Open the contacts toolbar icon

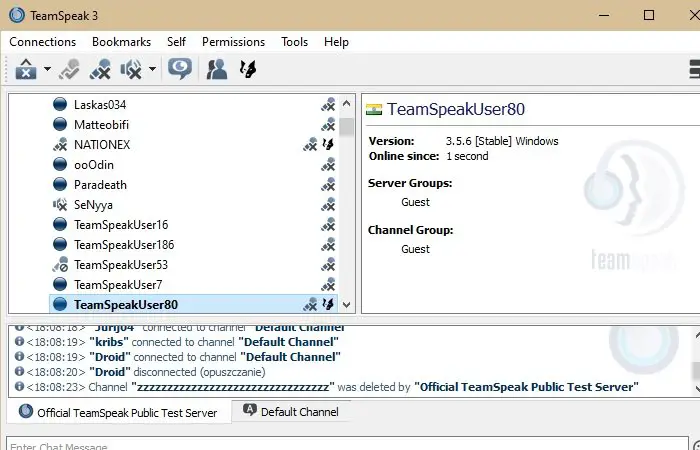(217, 69)
